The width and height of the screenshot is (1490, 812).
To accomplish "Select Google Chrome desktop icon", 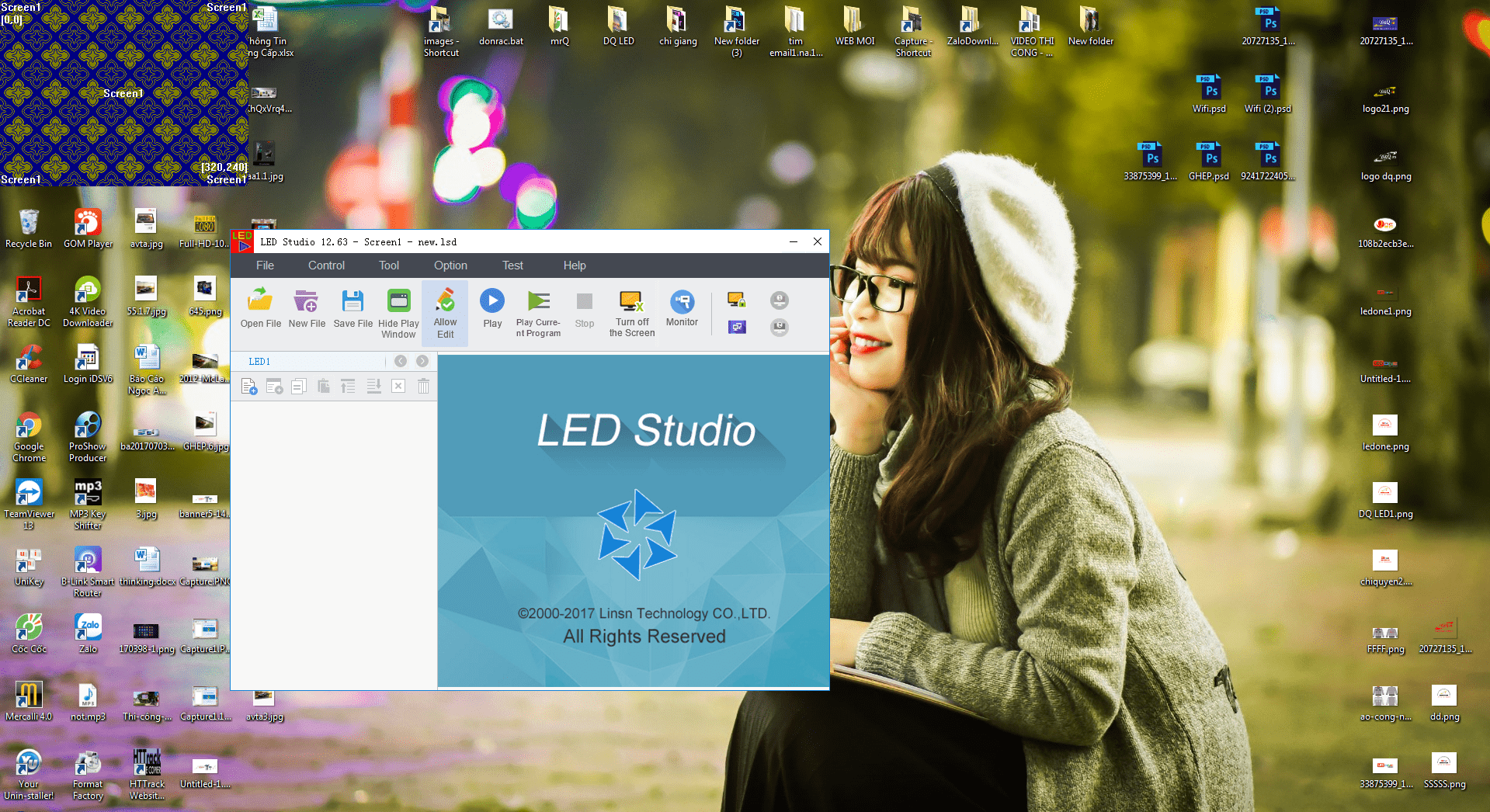I will coord(29,437).
